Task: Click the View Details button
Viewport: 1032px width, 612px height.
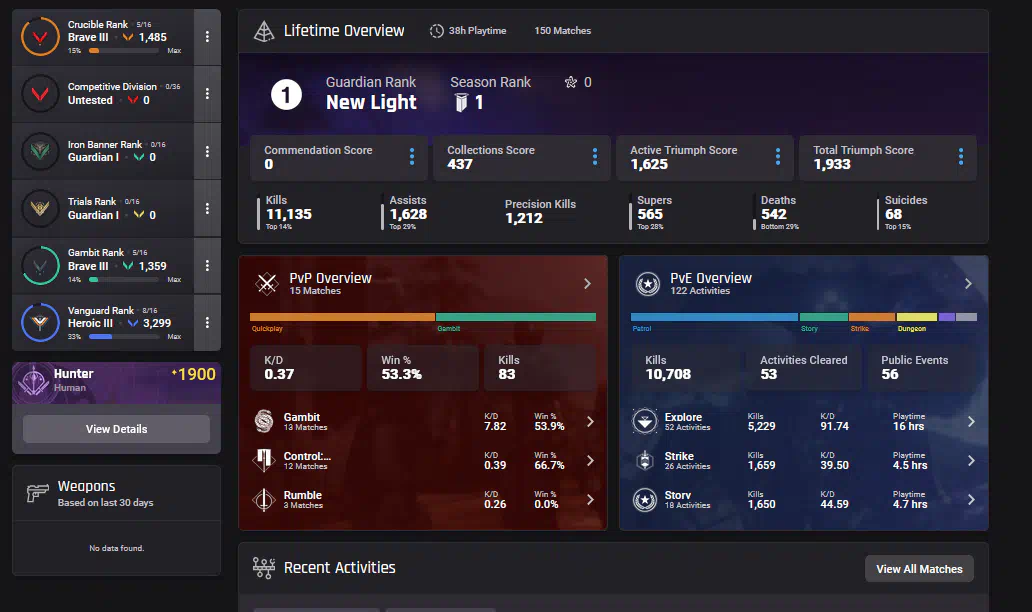Action: [116, 429]
